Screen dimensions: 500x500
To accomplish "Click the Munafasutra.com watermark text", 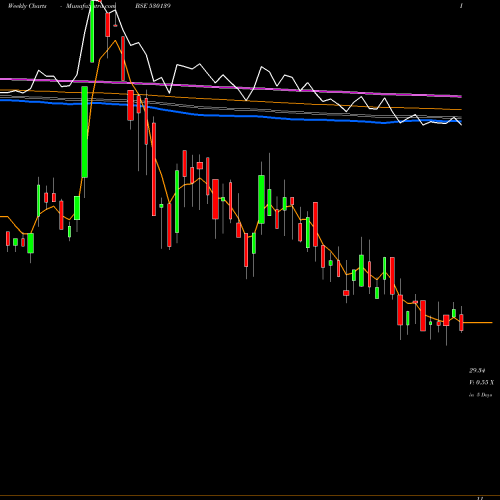I will 91,6.
